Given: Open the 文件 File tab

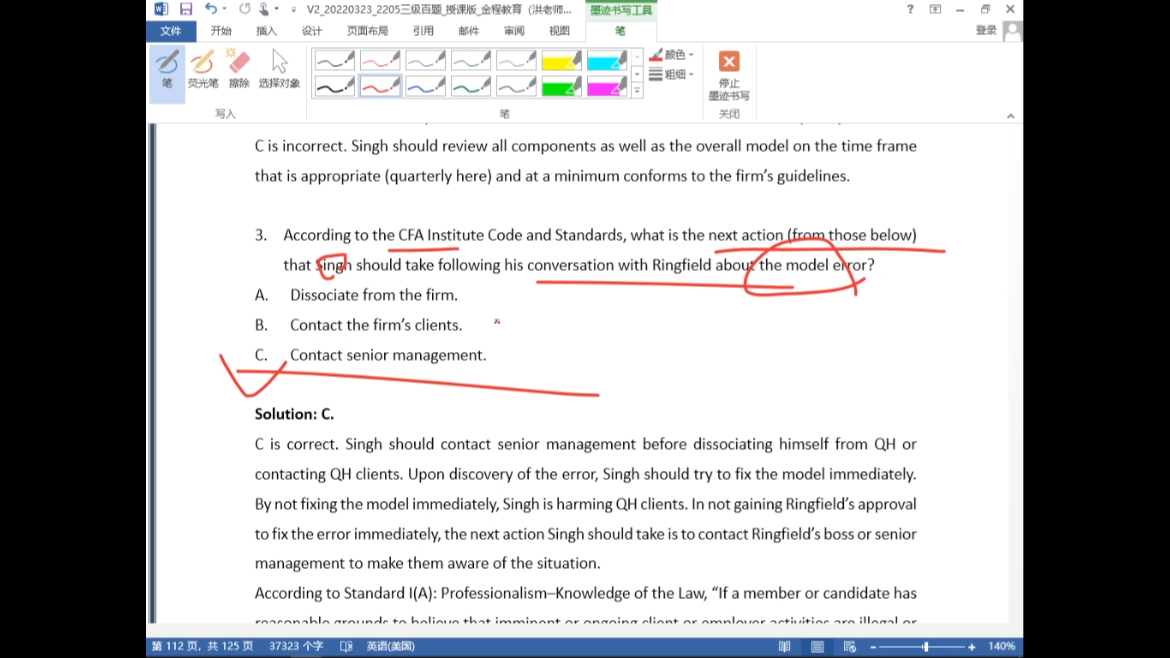Looking at the screenshot, I should 171,31.
